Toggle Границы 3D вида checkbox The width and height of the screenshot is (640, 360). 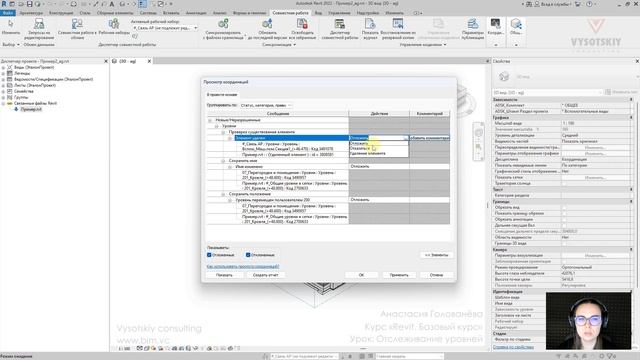coord(564,243)
